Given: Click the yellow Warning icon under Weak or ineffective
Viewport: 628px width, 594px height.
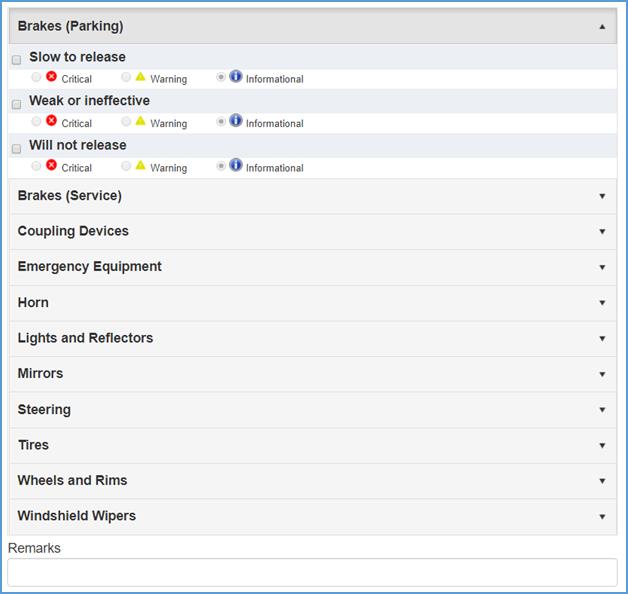Looking at the screenshot, I should tap(141, 121).
